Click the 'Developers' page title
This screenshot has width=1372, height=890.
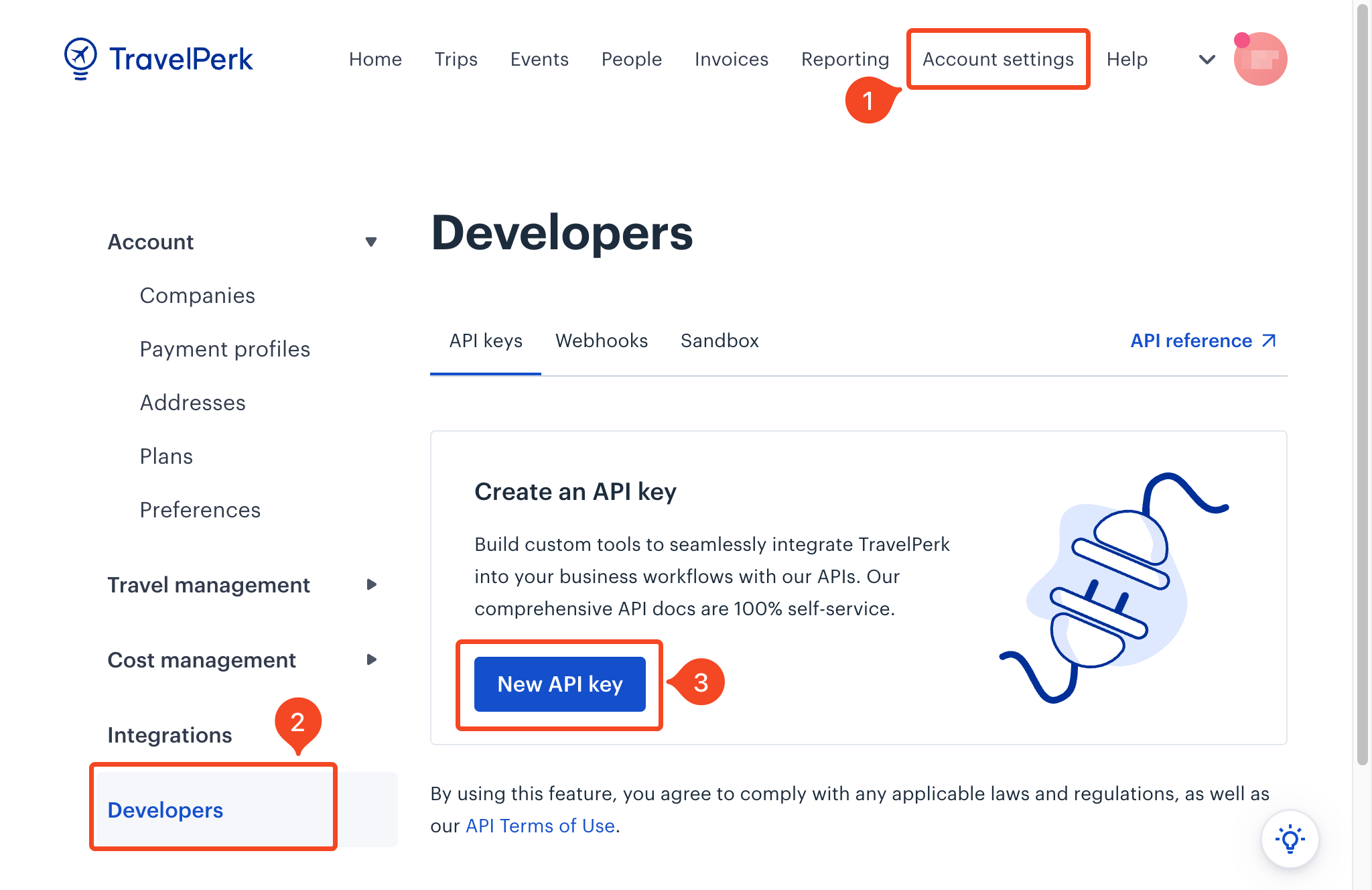click(562, 233)
